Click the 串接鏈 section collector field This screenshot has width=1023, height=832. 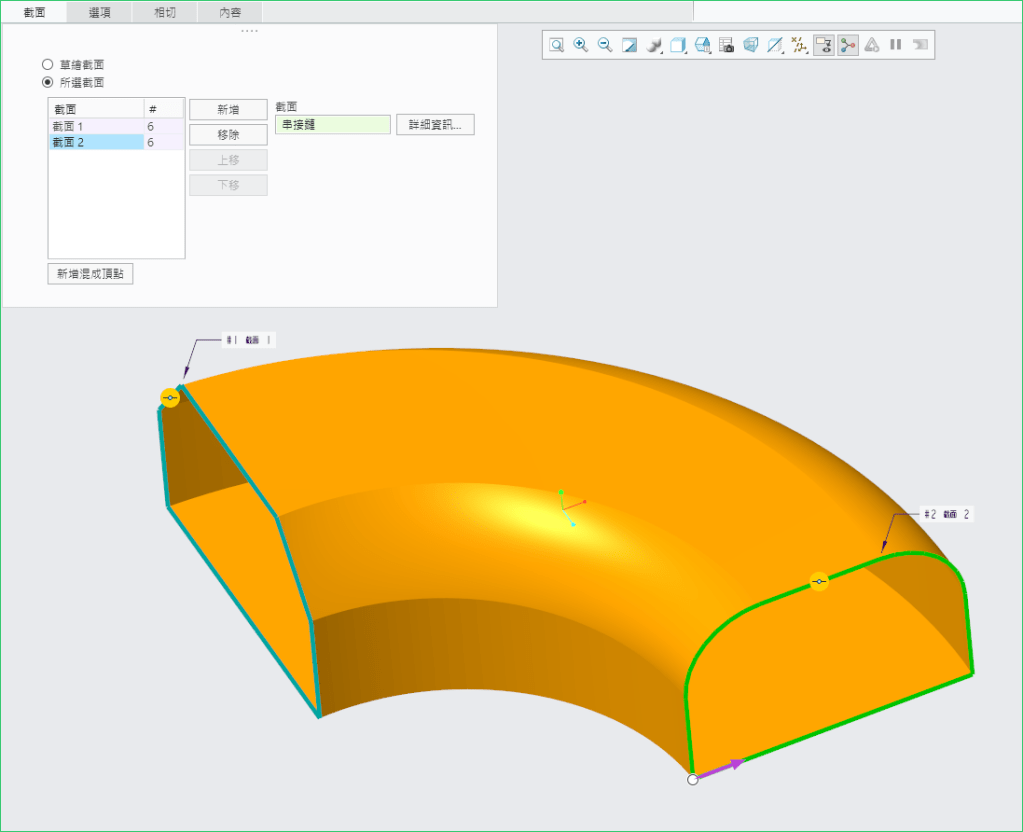[332, 125]
